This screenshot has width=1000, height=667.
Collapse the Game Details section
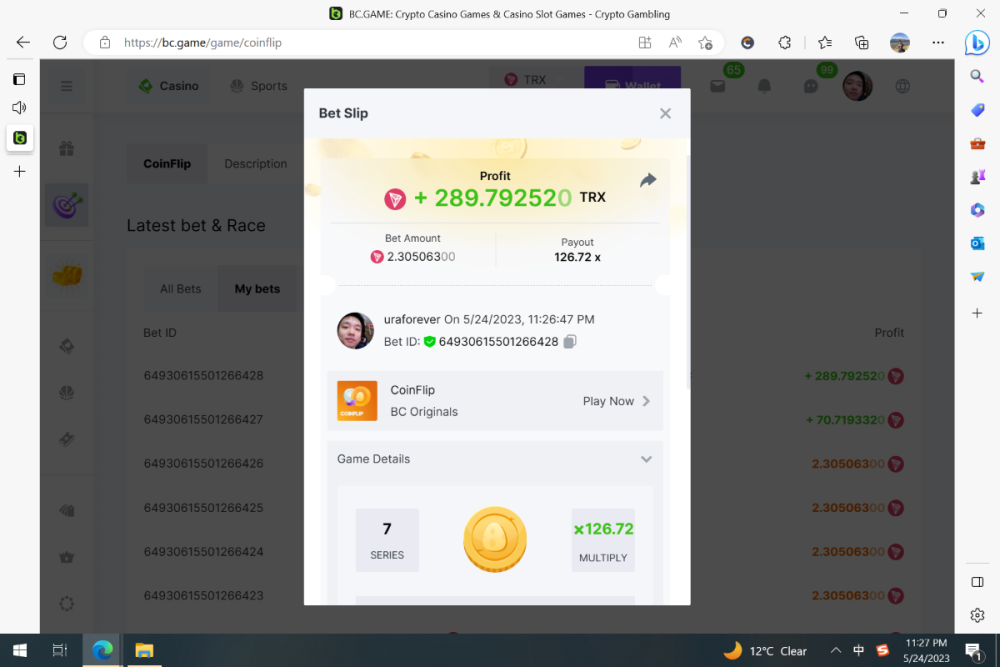[646, 460]
